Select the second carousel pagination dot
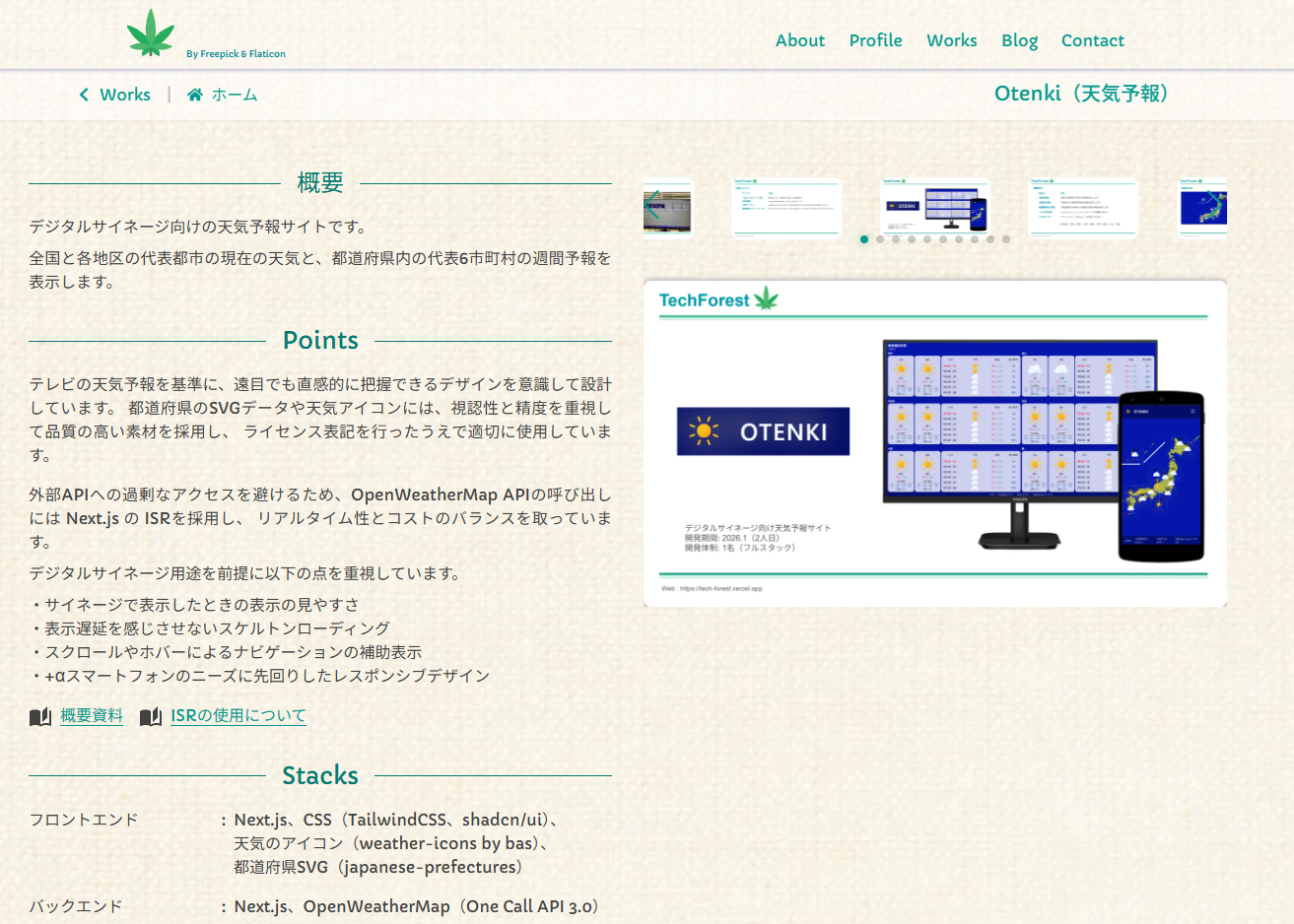 (x=880, y=239)
